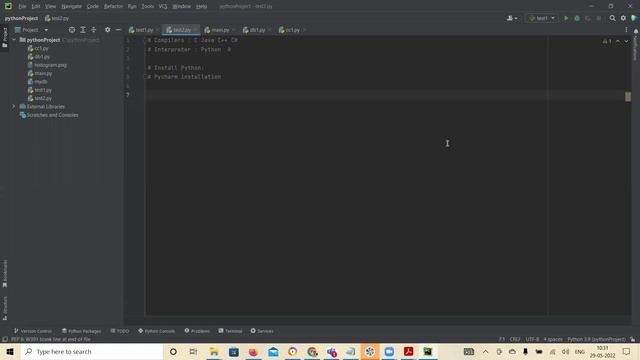Image resolution: width=640 pixels, height=360 pixels.
Task: Open the VCS menu
Action: pos(163,7)
